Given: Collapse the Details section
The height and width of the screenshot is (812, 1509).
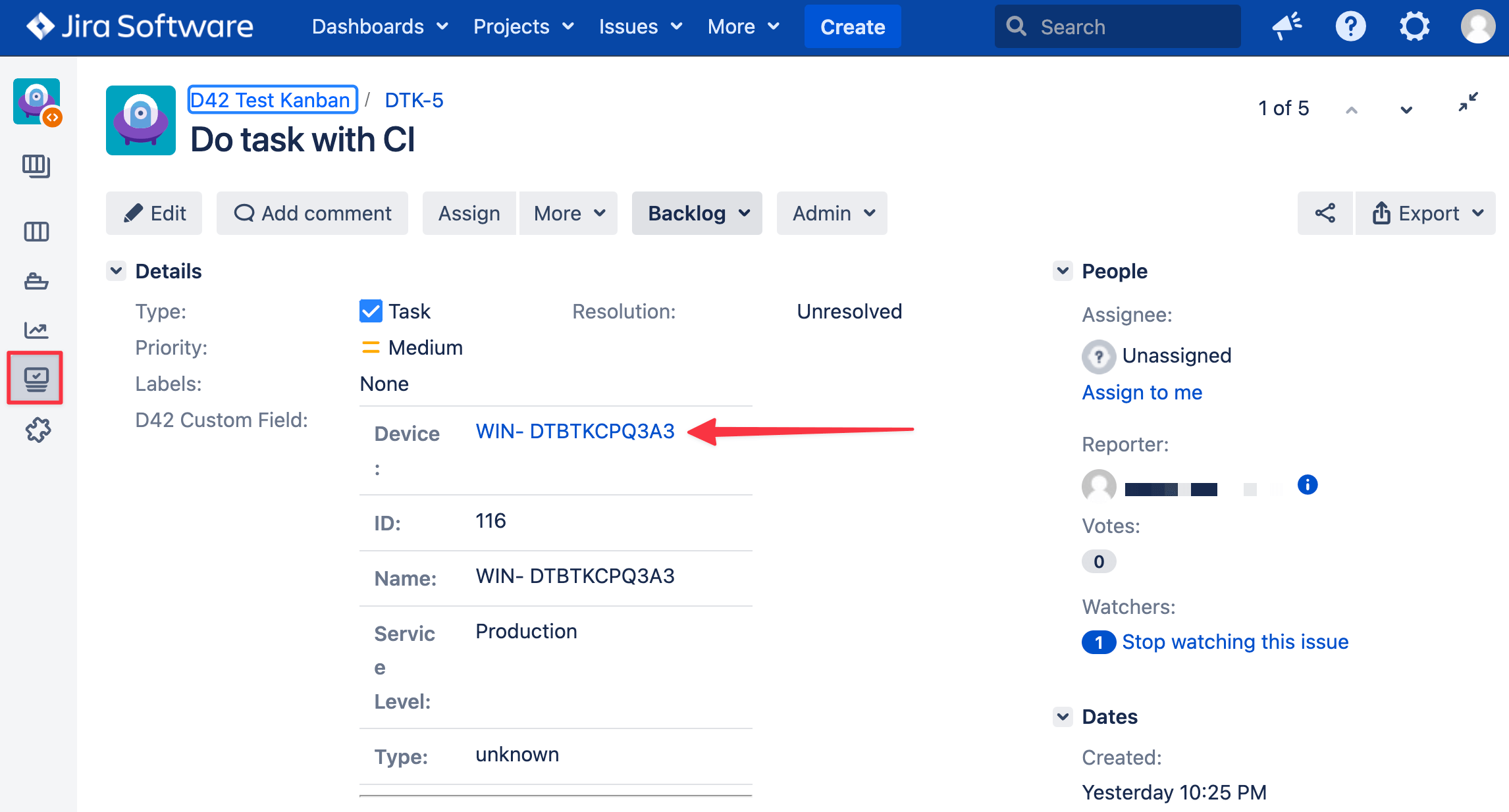Looking at the screenshot, I should pyautogui.click(x=117, y=271).
